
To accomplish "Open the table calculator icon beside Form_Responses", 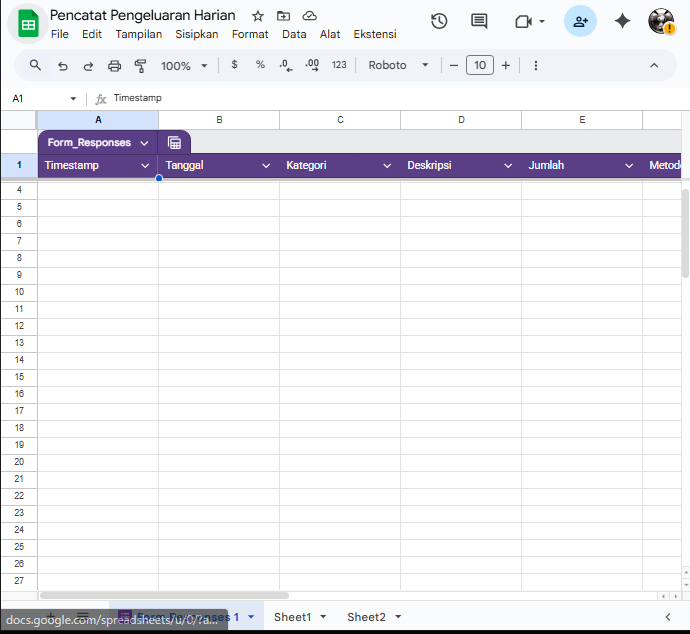I will tap(174, 143).
